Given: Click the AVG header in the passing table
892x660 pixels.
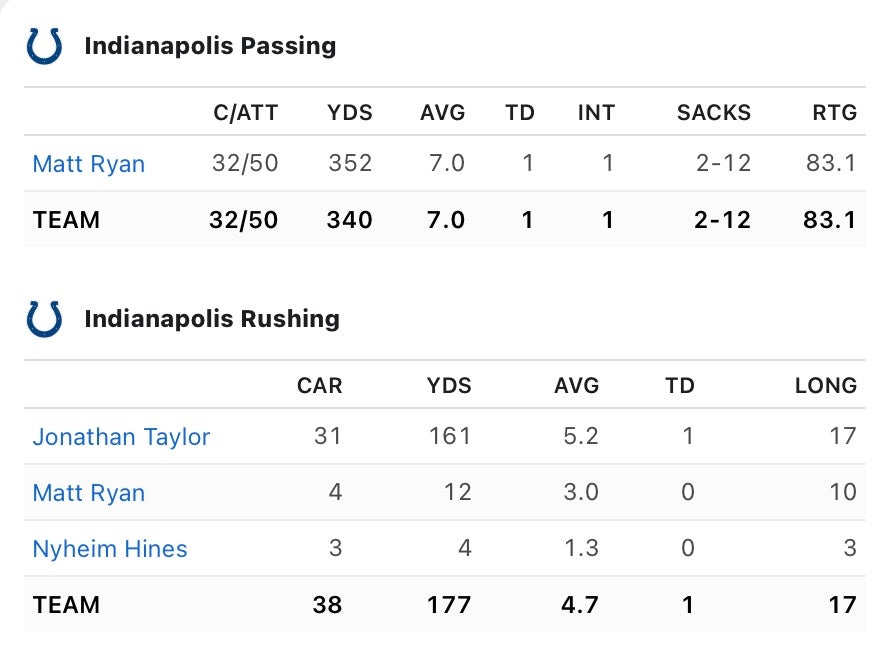Looking at the screenshot, I should tap(443, 113).
